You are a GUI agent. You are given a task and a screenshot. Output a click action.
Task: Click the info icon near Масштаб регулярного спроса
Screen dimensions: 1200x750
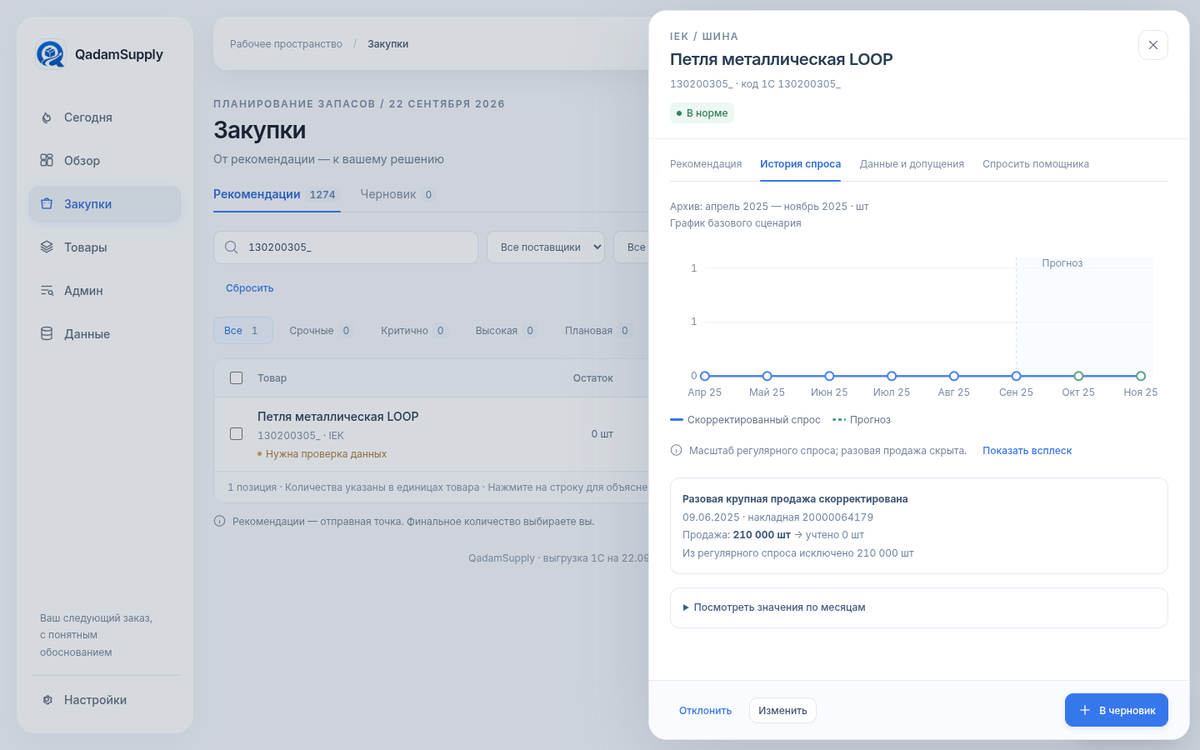coord(676,451)
